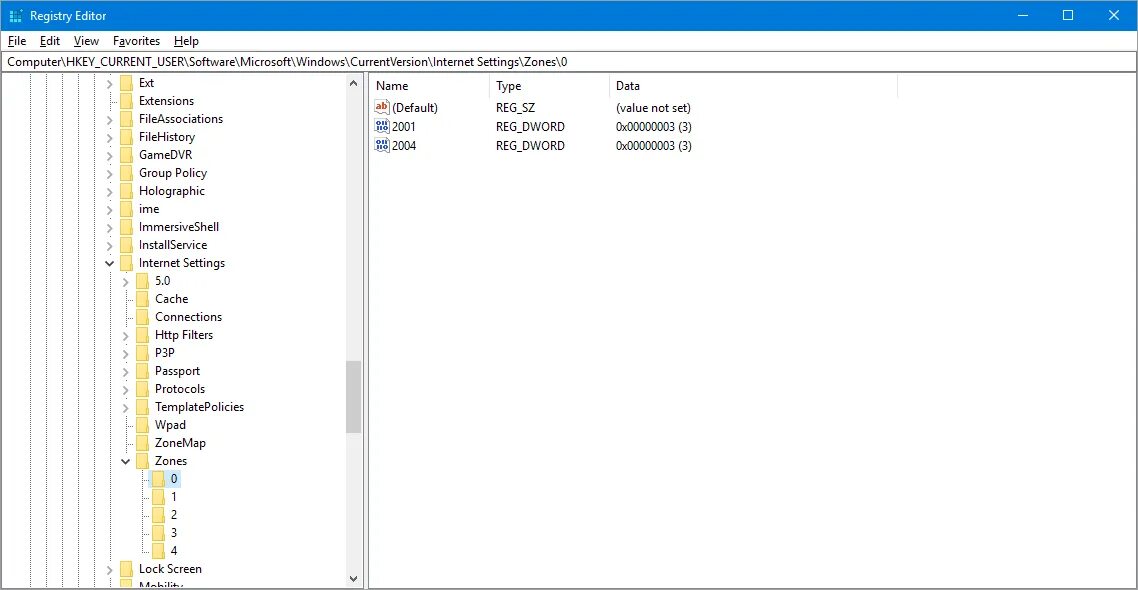Collapse the Zones tree node

[126, 462]
